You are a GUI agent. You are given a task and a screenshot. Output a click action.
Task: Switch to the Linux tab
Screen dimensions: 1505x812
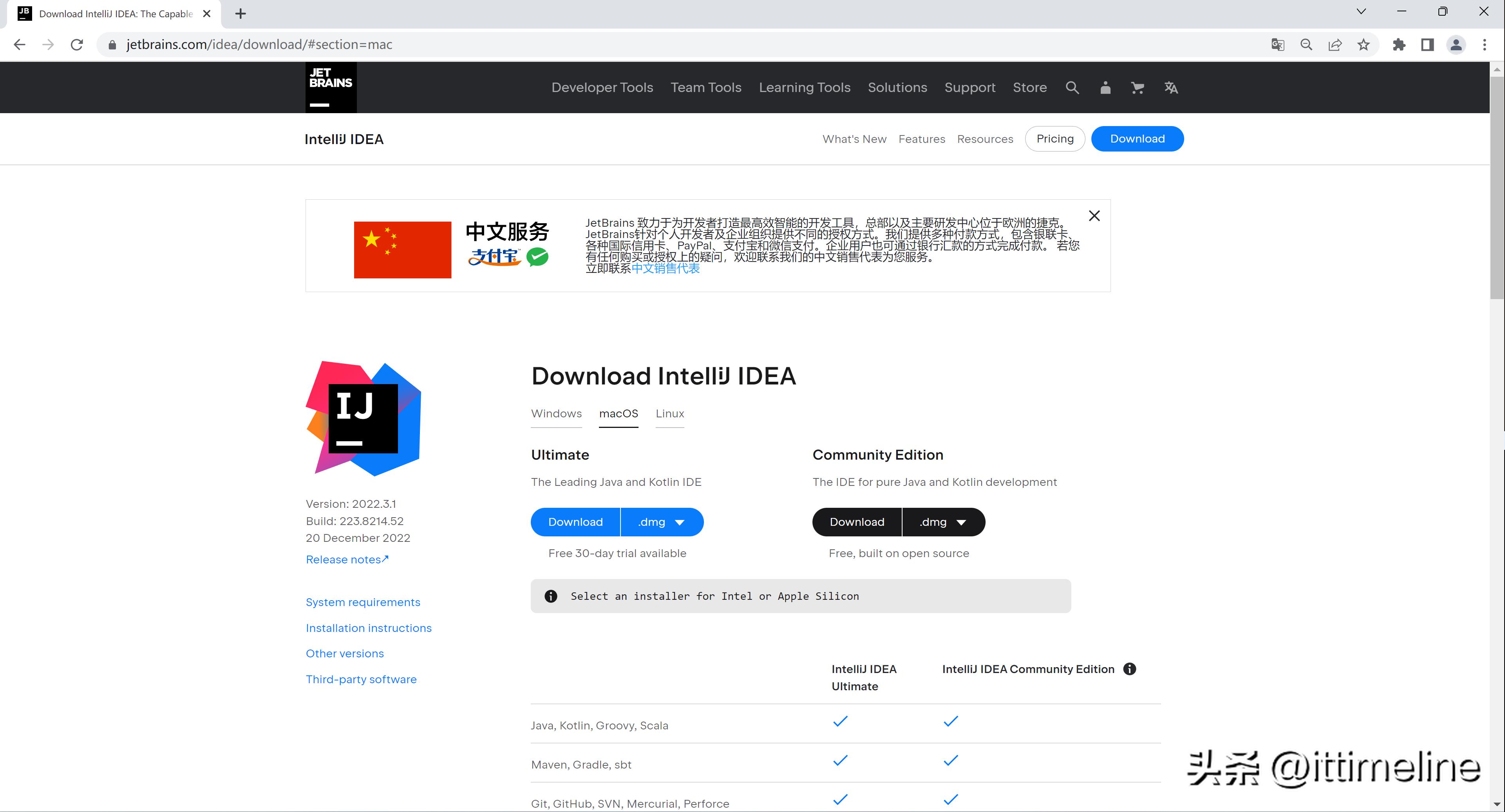[x=669, y=413]
